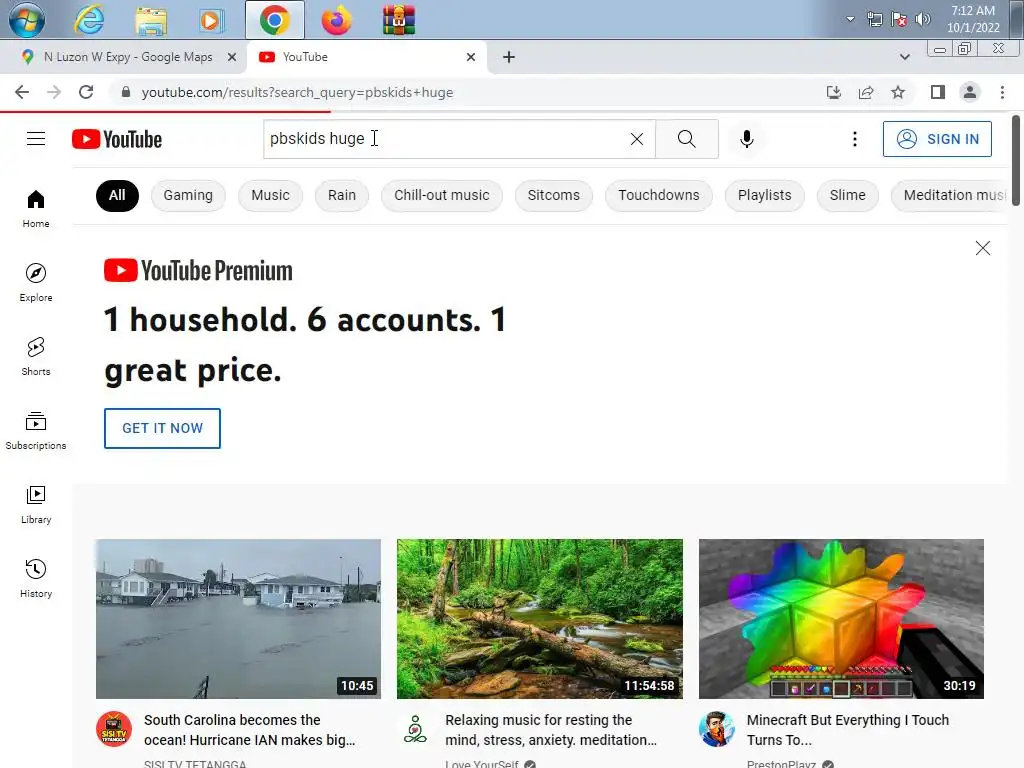Click the YouTube Premium logo
This screenshot has height=768, width=1024.
198,270
